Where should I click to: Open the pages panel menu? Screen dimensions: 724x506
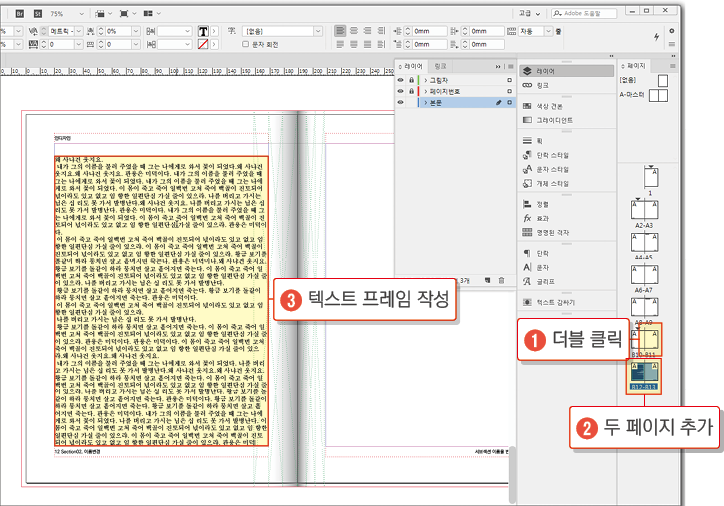point(672,66)
